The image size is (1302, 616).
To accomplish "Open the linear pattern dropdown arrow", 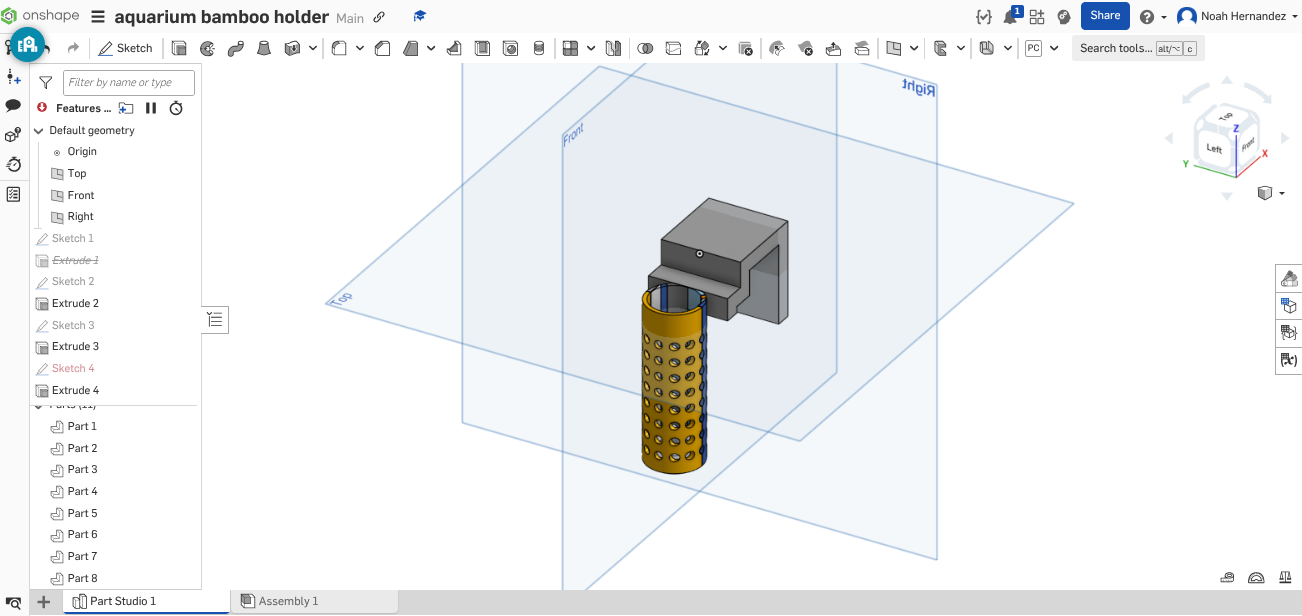I will (591, 48).
